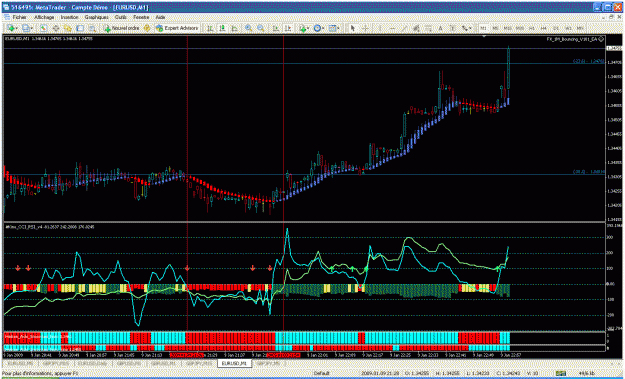Open the Outils menu
625x379 pixels.
(121, 18)
